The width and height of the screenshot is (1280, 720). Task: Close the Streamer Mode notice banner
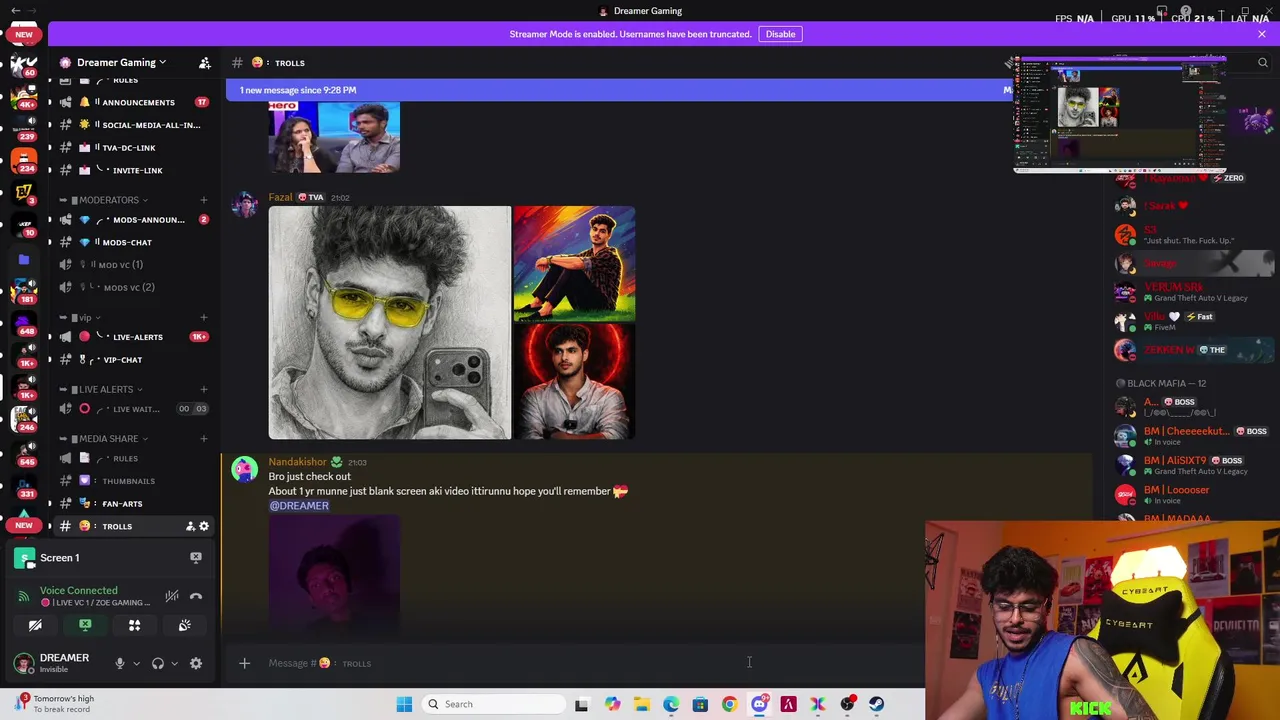[x=1262, y=34]
